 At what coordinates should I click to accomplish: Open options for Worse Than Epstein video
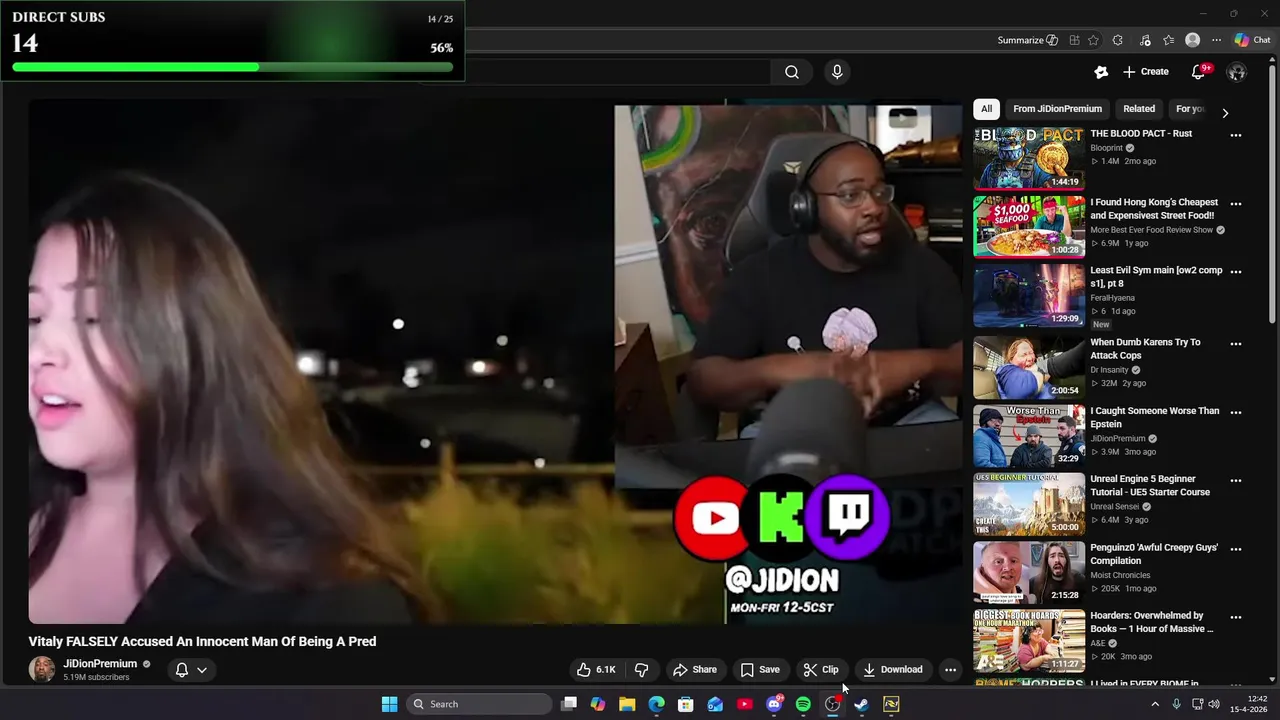tap(1236, 412)
